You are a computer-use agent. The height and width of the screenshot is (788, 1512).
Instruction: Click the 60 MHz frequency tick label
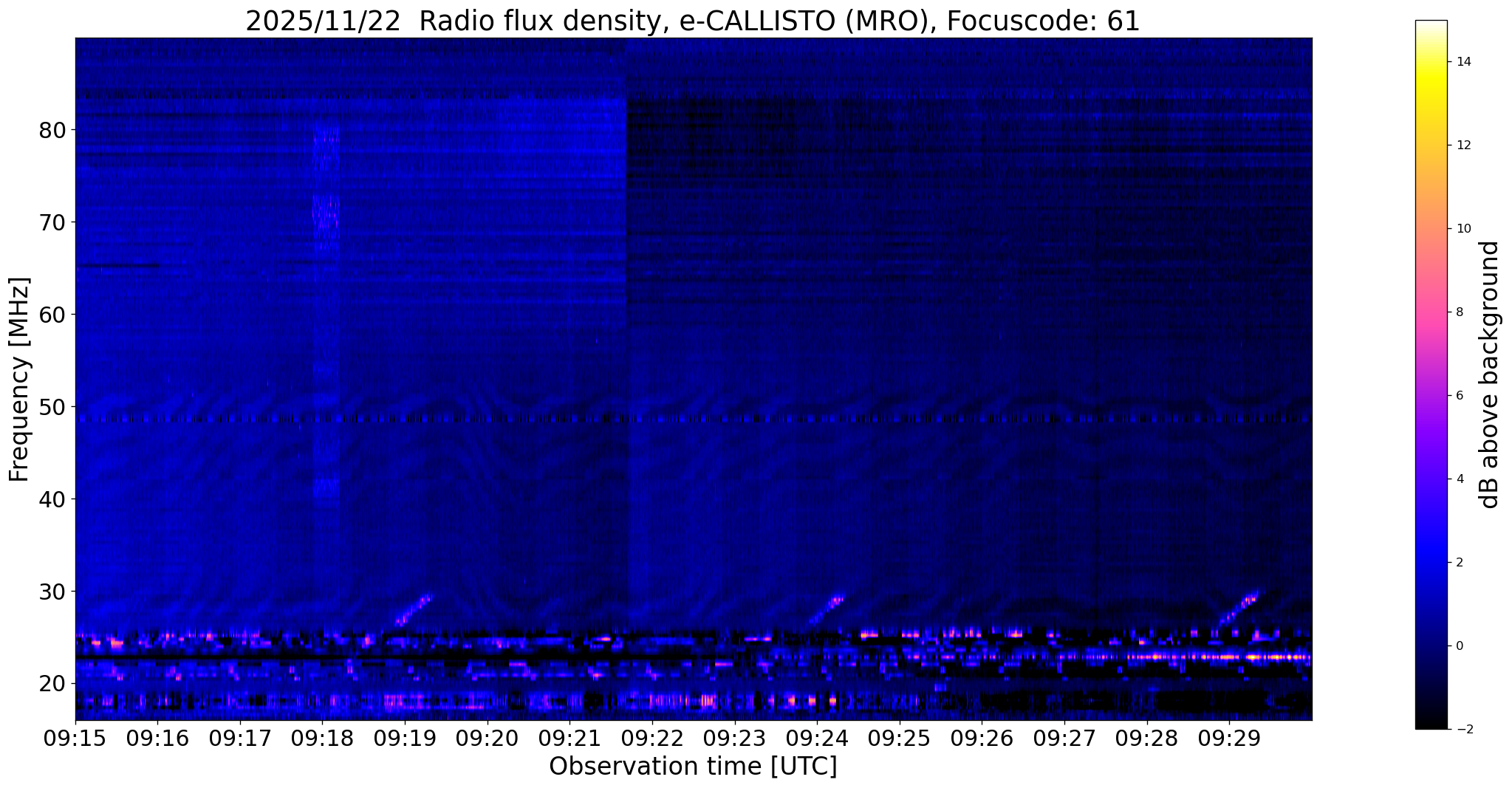(x=52, y=314)
